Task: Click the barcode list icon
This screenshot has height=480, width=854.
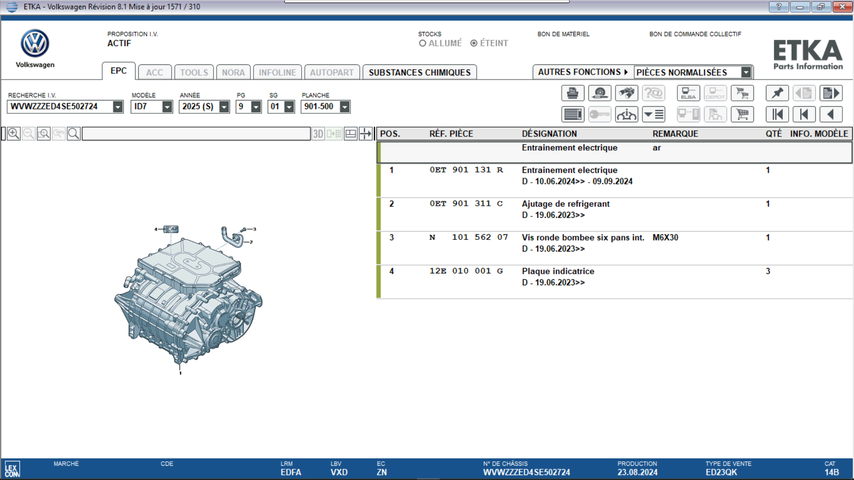Action: [x=572, y=114]
